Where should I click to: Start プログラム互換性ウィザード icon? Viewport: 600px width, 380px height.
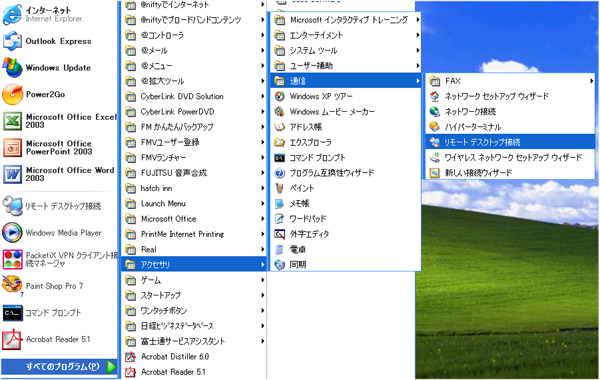click(x=280, y=173)
